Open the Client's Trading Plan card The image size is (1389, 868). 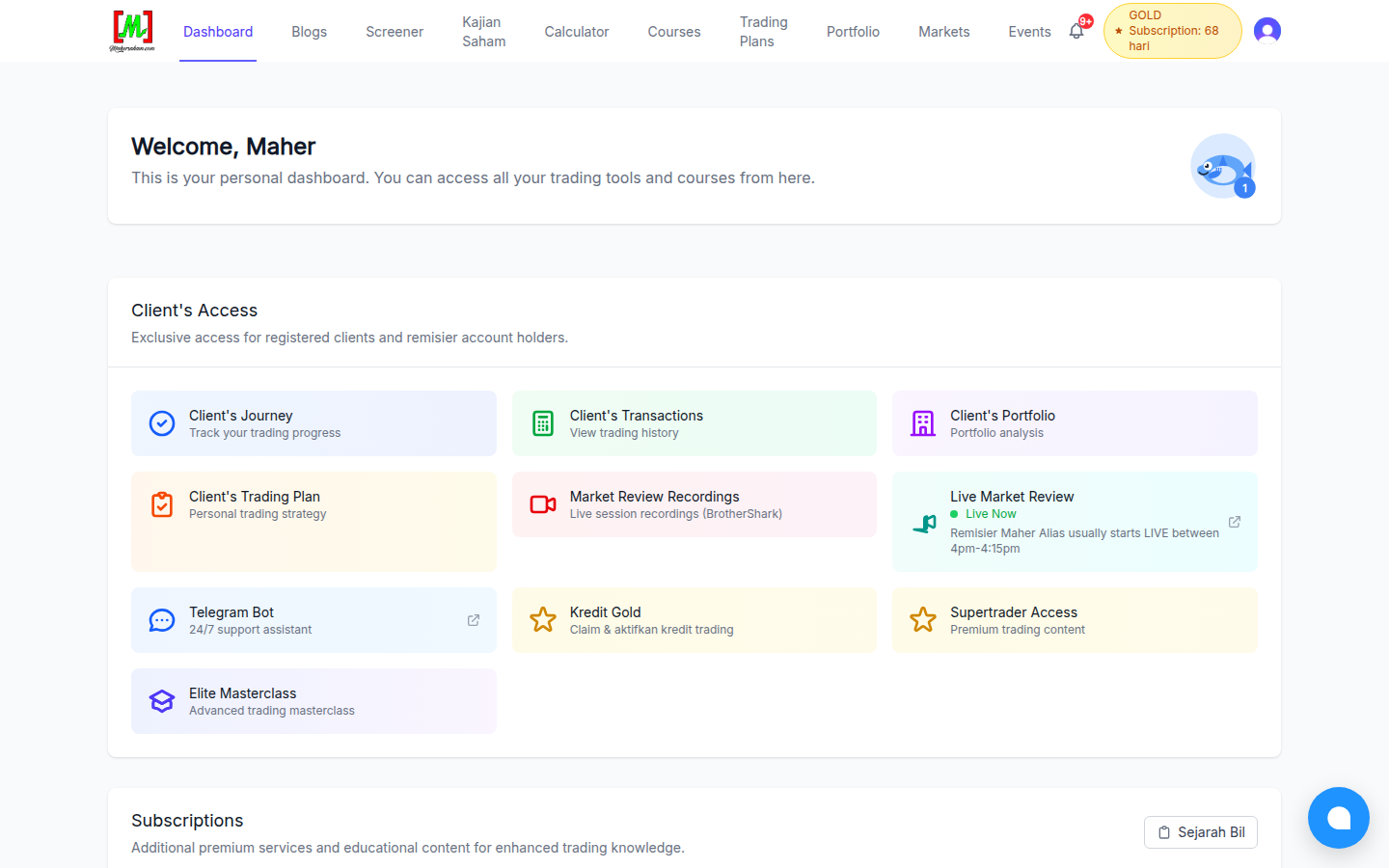point(313,522)
